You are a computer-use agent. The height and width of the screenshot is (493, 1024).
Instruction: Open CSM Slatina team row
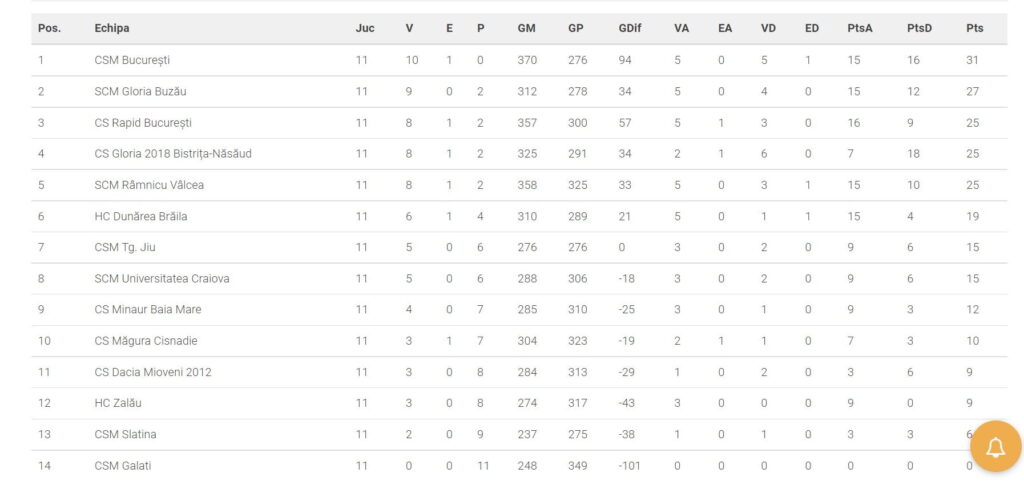[x=519, y=435]
